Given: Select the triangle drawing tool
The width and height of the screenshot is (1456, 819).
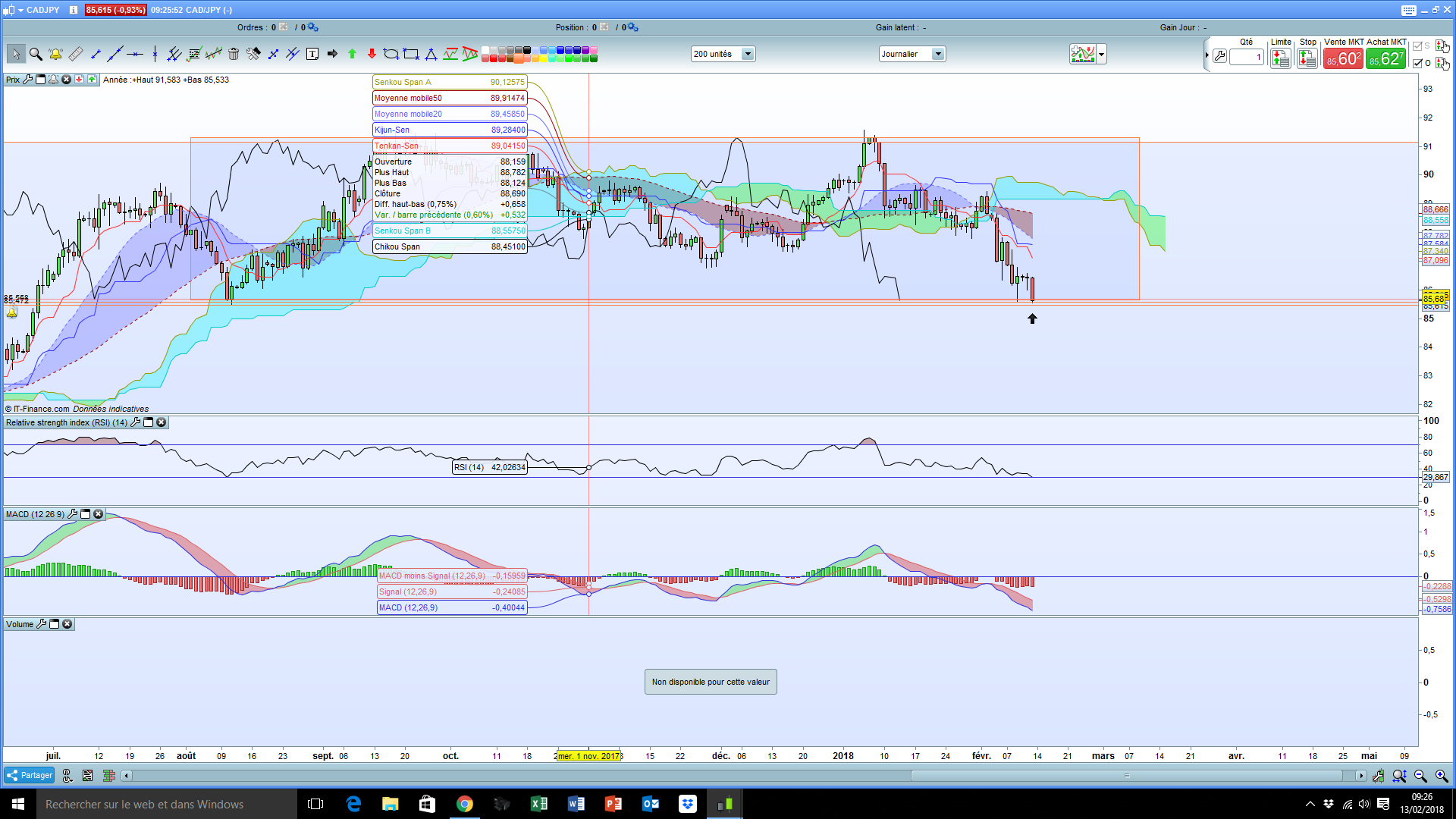Looking at the screenshot, I should click(431, 54).
